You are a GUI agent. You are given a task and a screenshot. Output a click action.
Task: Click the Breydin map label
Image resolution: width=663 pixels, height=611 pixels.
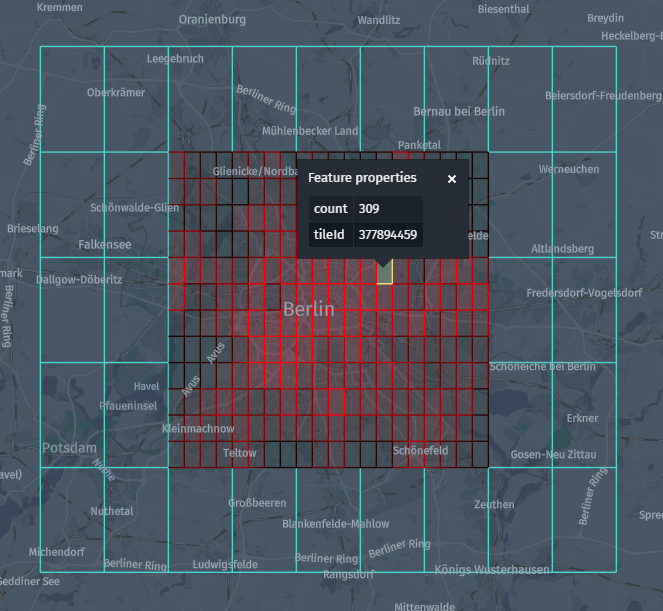[605, 18]
